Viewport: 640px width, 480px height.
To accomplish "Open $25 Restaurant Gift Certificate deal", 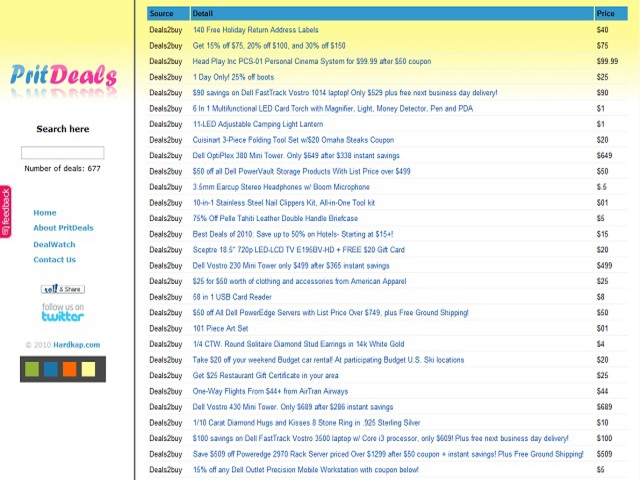I will [x=266, y=376].
